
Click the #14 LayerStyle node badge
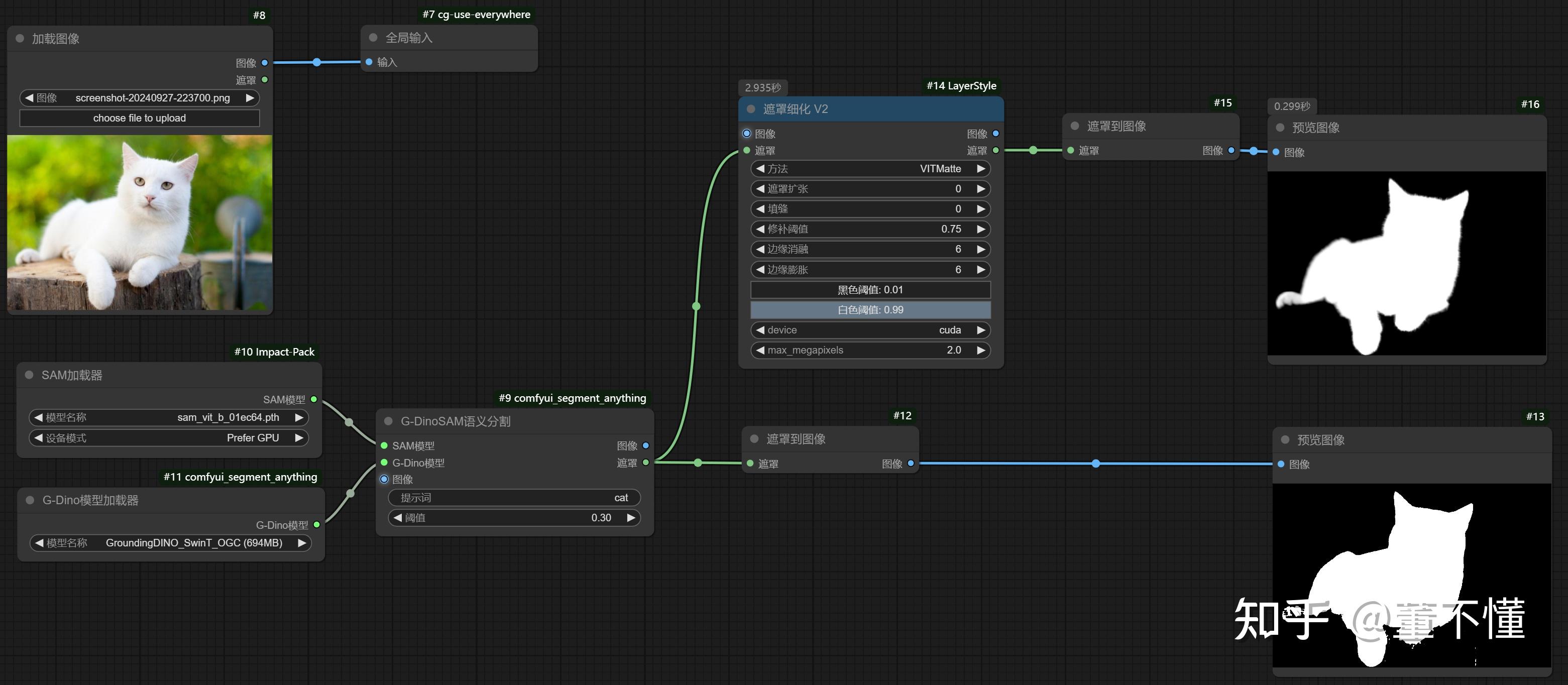click(961, 86)
